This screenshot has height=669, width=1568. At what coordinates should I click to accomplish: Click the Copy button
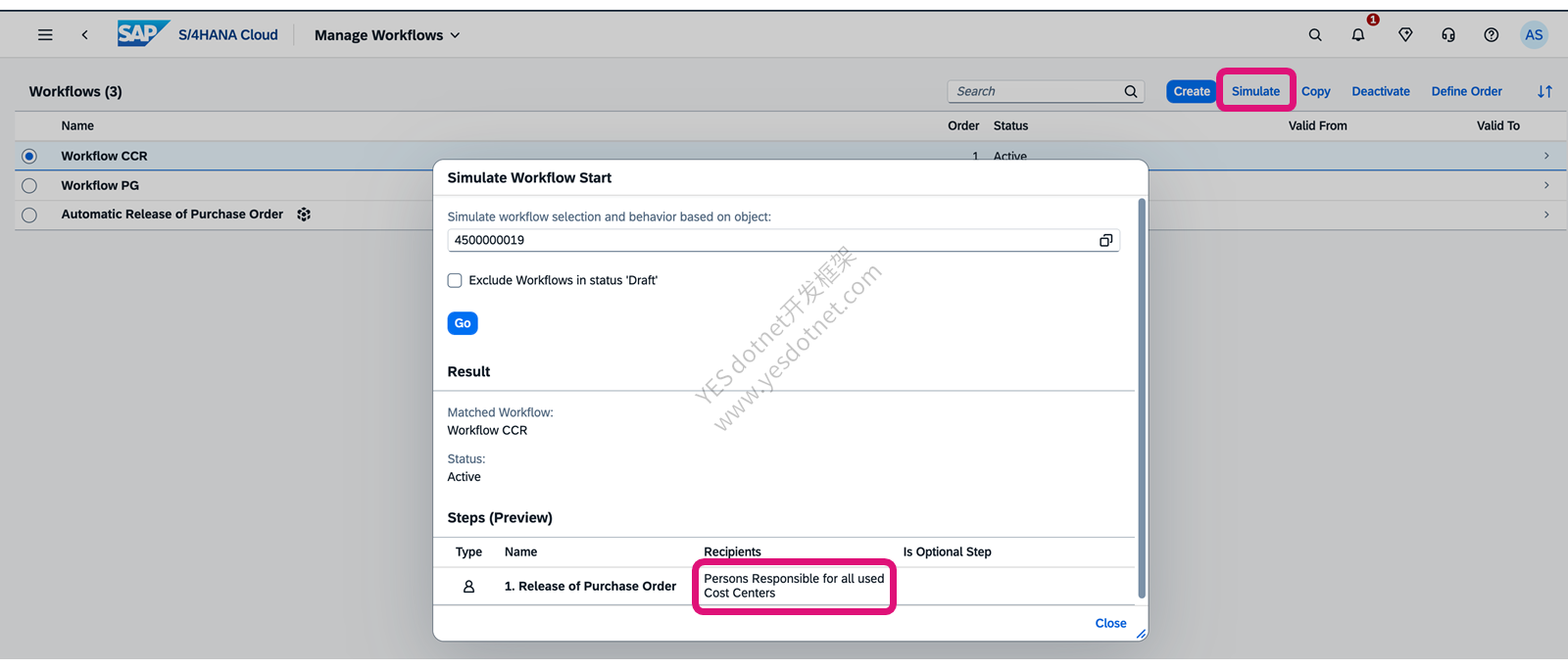click(1315, 91)
